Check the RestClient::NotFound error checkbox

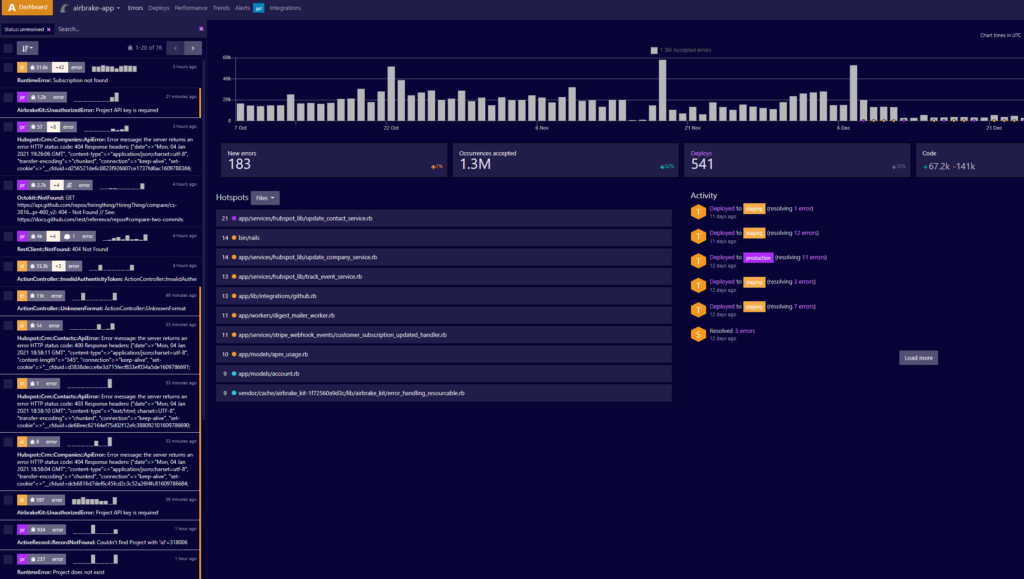point(8,236)
